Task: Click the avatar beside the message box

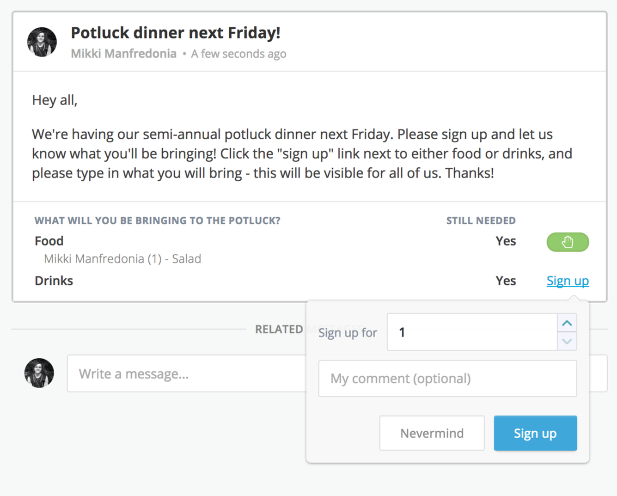Action: 39,373
